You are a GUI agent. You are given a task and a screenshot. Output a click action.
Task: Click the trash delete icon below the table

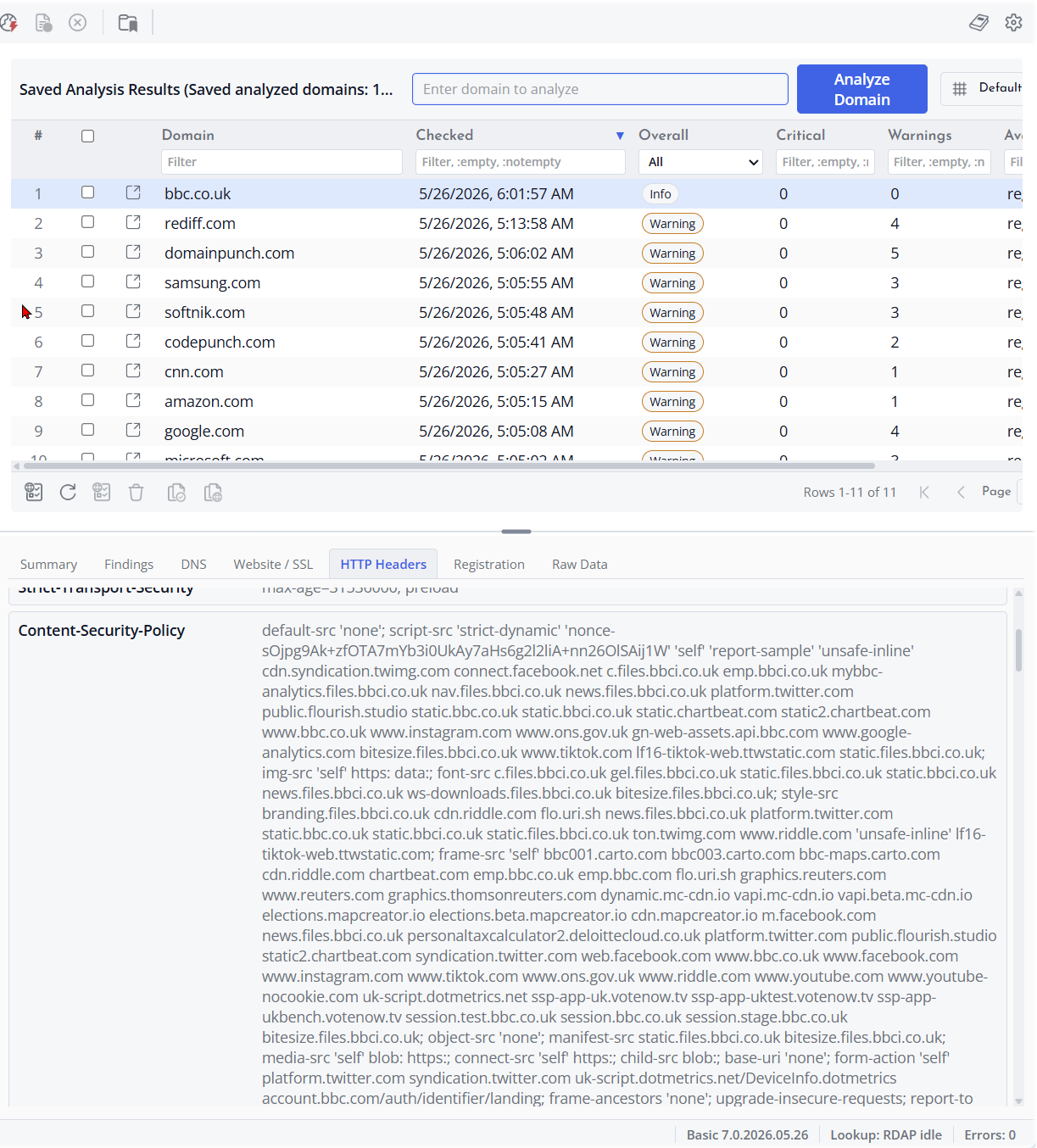point(136,492)
